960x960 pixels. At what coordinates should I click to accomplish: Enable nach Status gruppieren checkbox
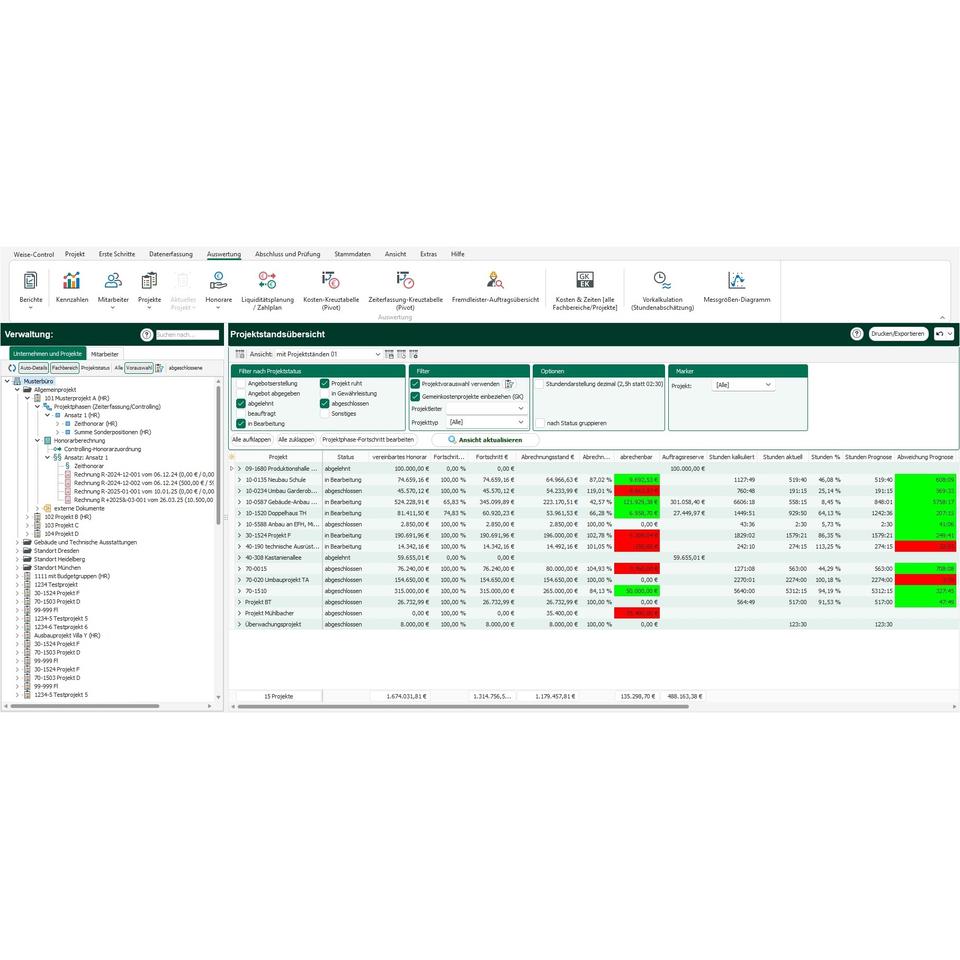pos(540,423)
